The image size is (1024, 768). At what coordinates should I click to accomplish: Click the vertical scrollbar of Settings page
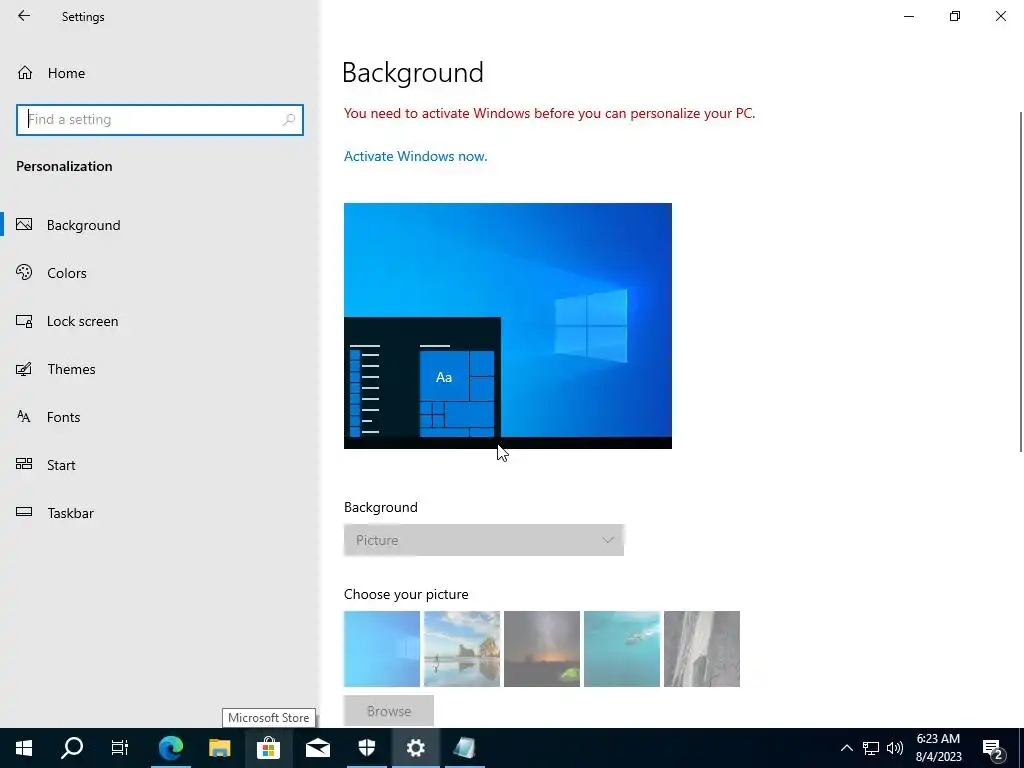coord(1021,281)
